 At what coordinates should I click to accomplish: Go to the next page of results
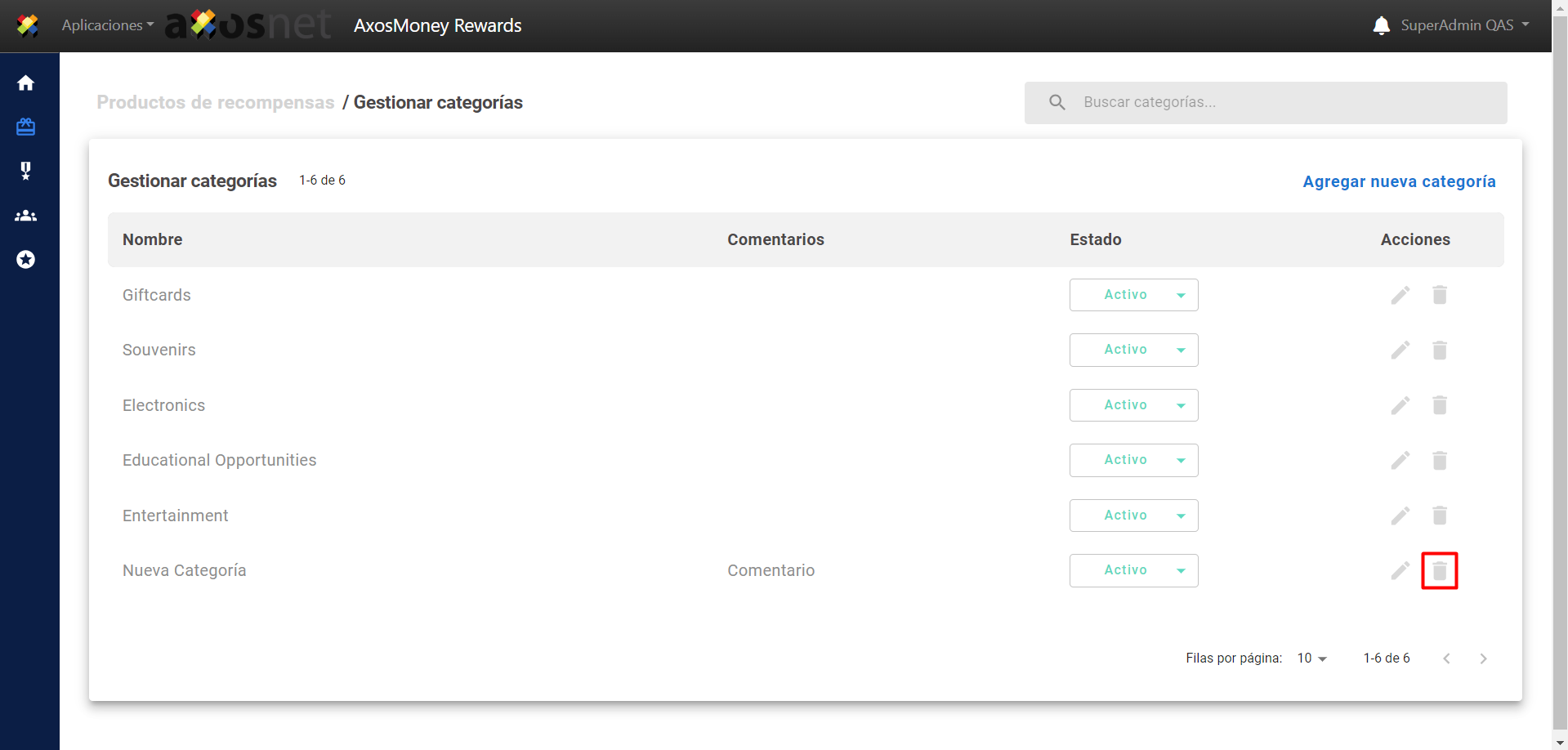(x=1483, y=658)
